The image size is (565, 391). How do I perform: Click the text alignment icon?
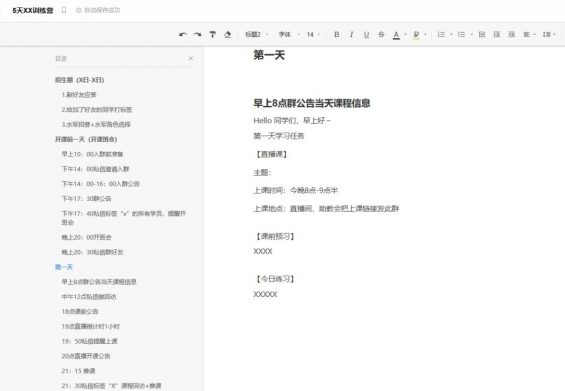point(527,35)
